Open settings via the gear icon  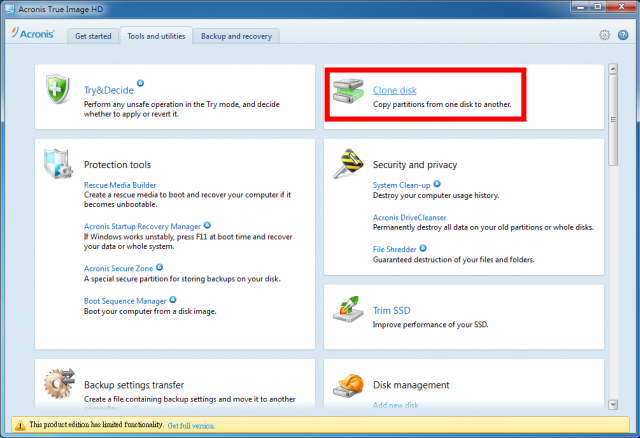604,35
